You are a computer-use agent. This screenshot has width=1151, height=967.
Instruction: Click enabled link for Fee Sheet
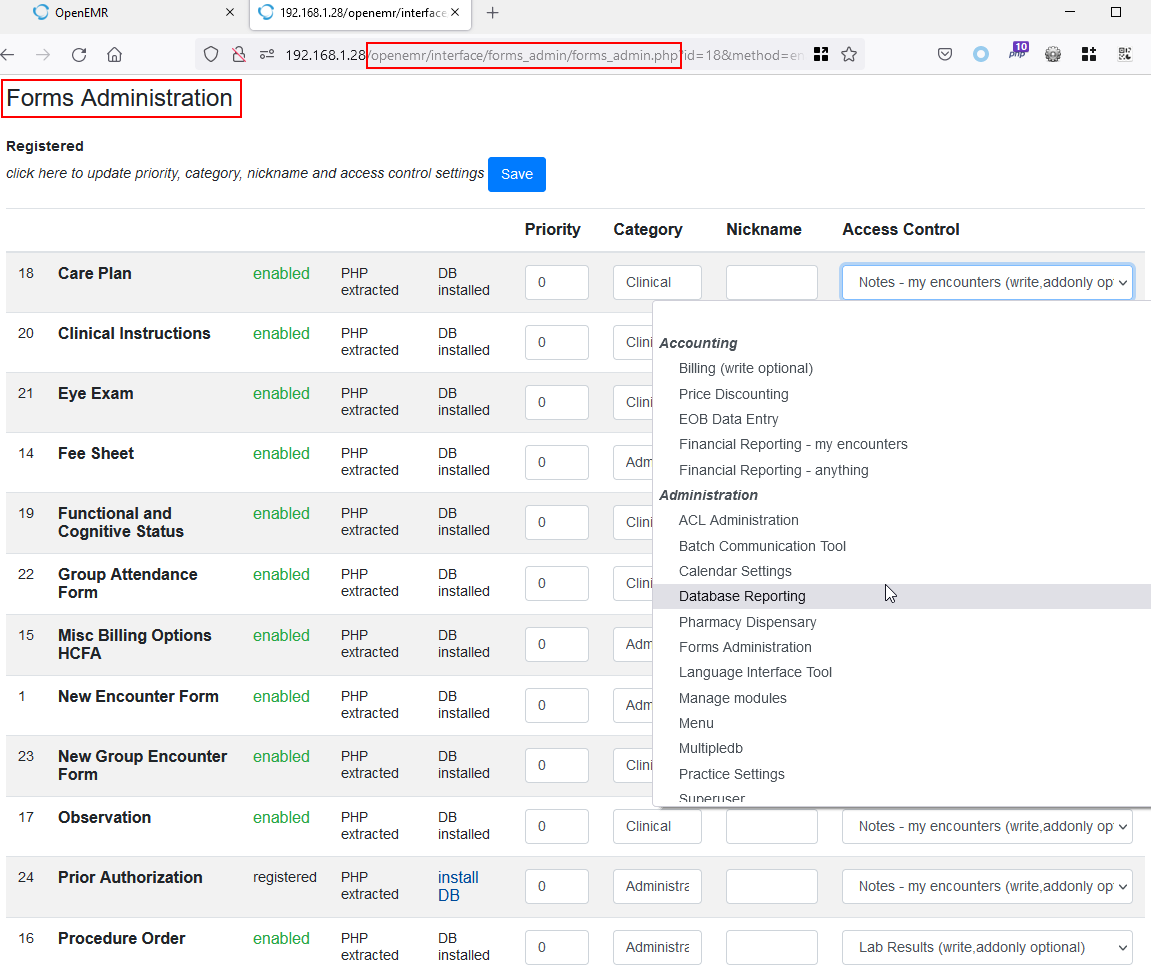pos(281,454)
